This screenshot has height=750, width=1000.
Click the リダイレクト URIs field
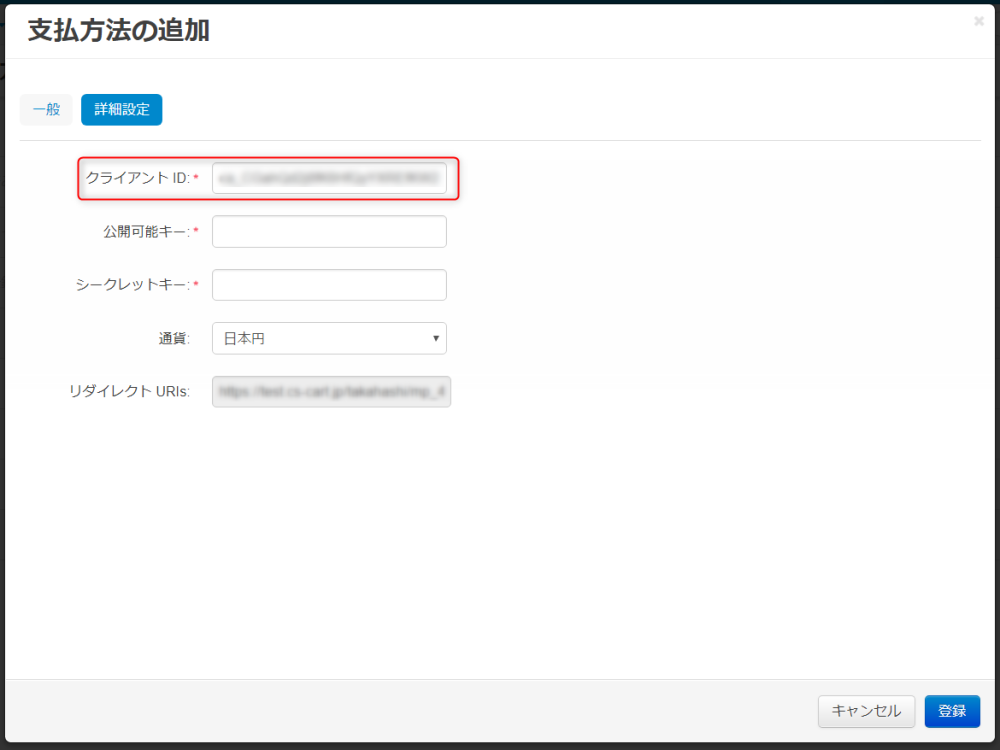pos(331,392)
